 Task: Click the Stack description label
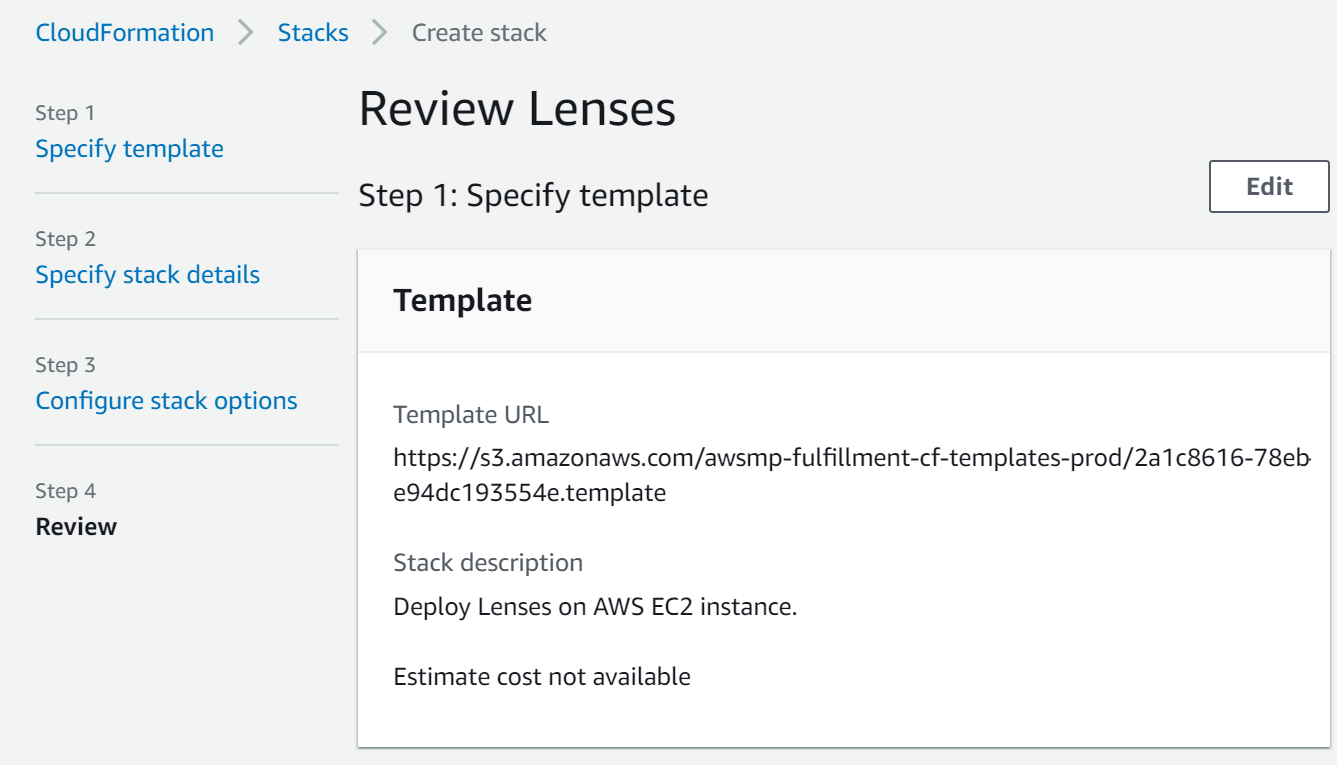488,562
